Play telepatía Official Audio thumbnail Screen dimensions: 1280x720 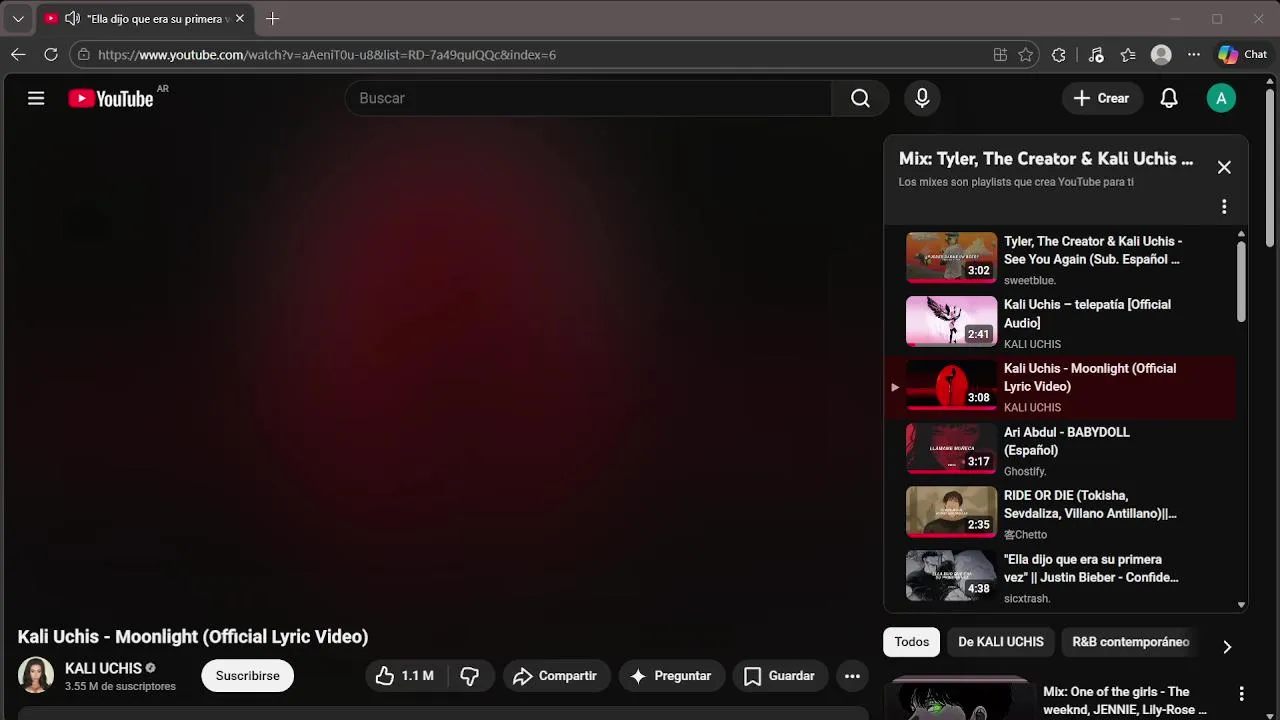951,321
